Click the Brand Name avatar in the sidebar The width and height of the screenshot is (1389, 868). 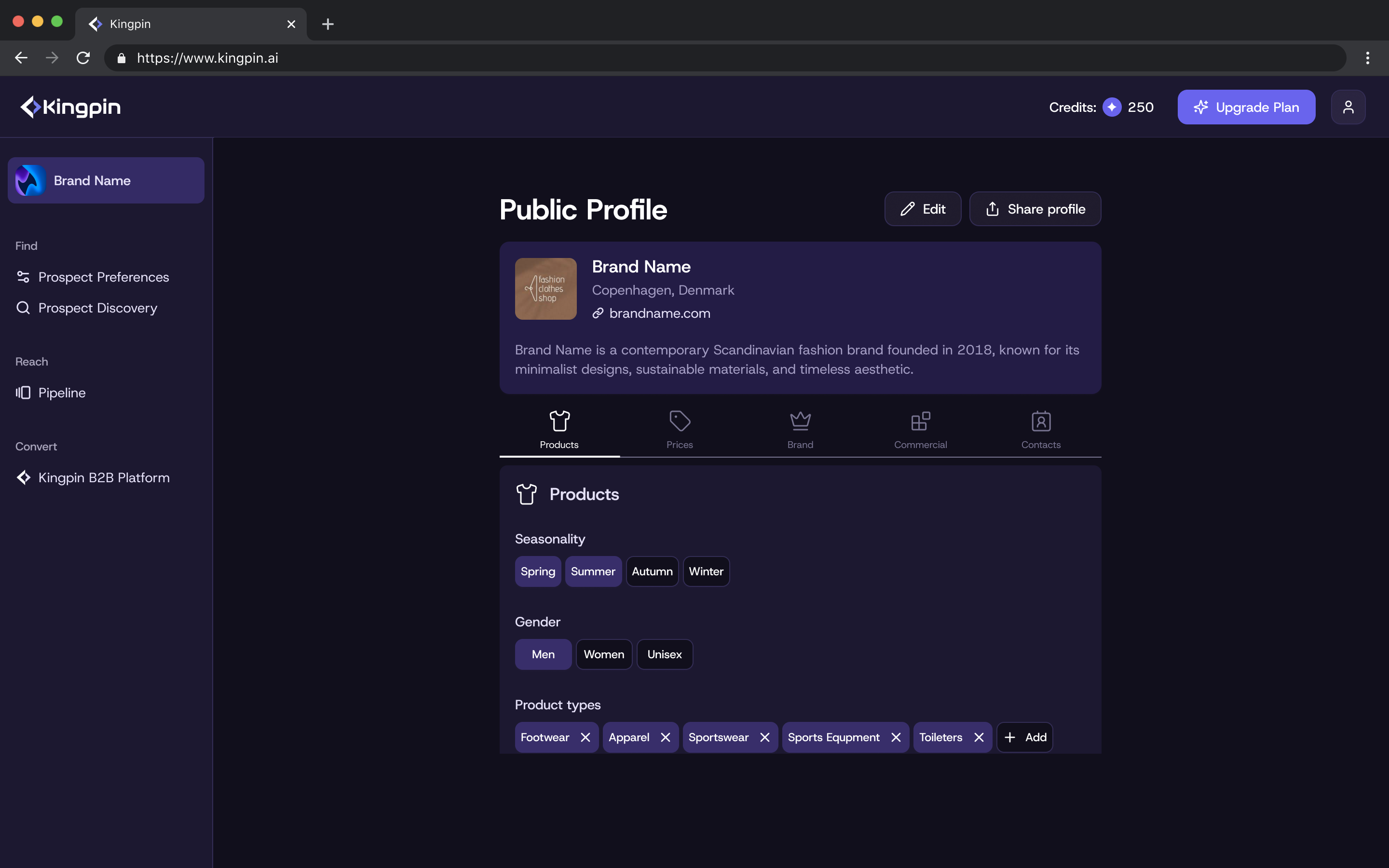tap(30, 180)
